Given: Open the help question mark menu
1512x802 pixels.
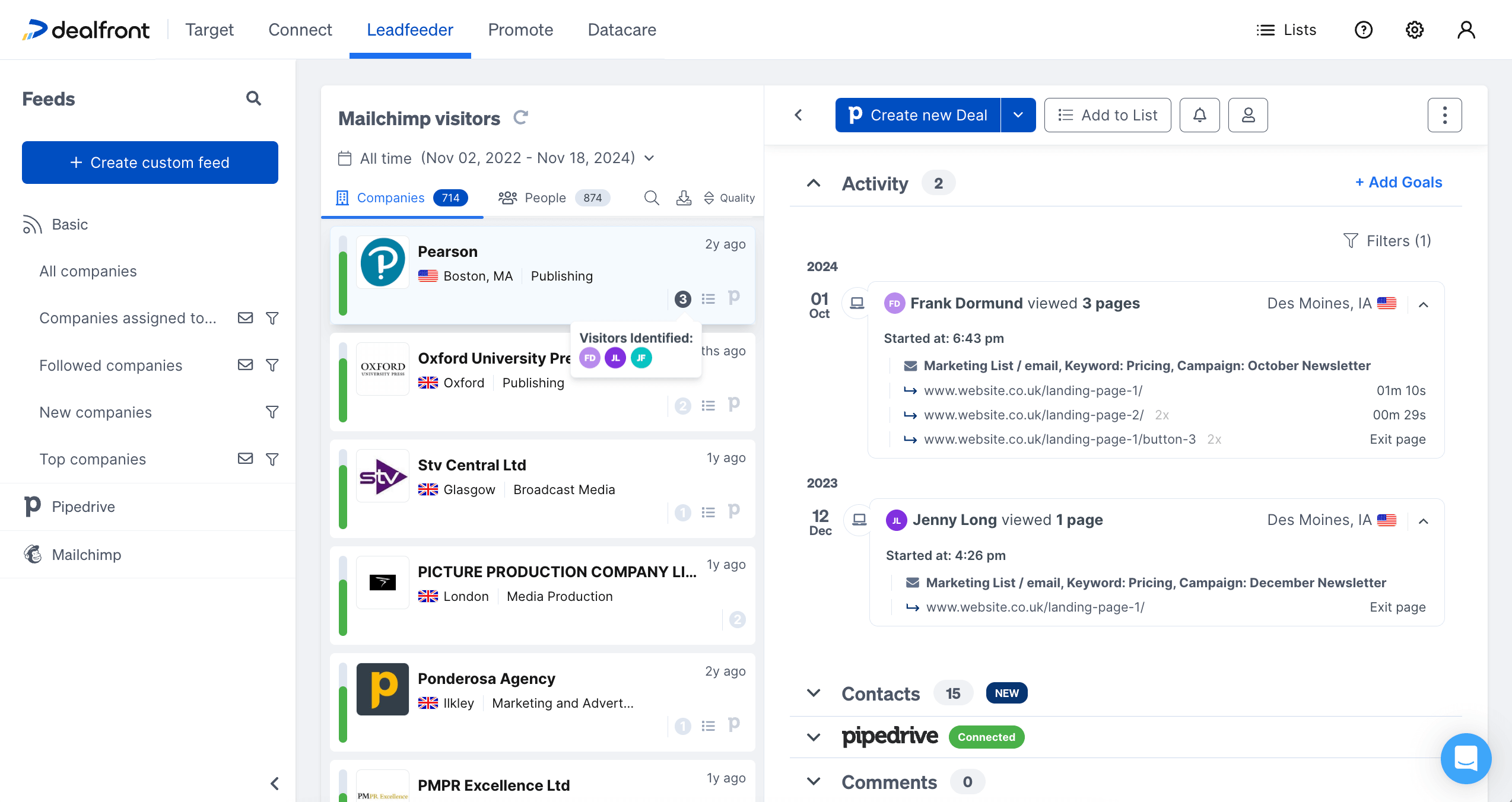Looking at the screenshot, I should tap(1363, 30).
